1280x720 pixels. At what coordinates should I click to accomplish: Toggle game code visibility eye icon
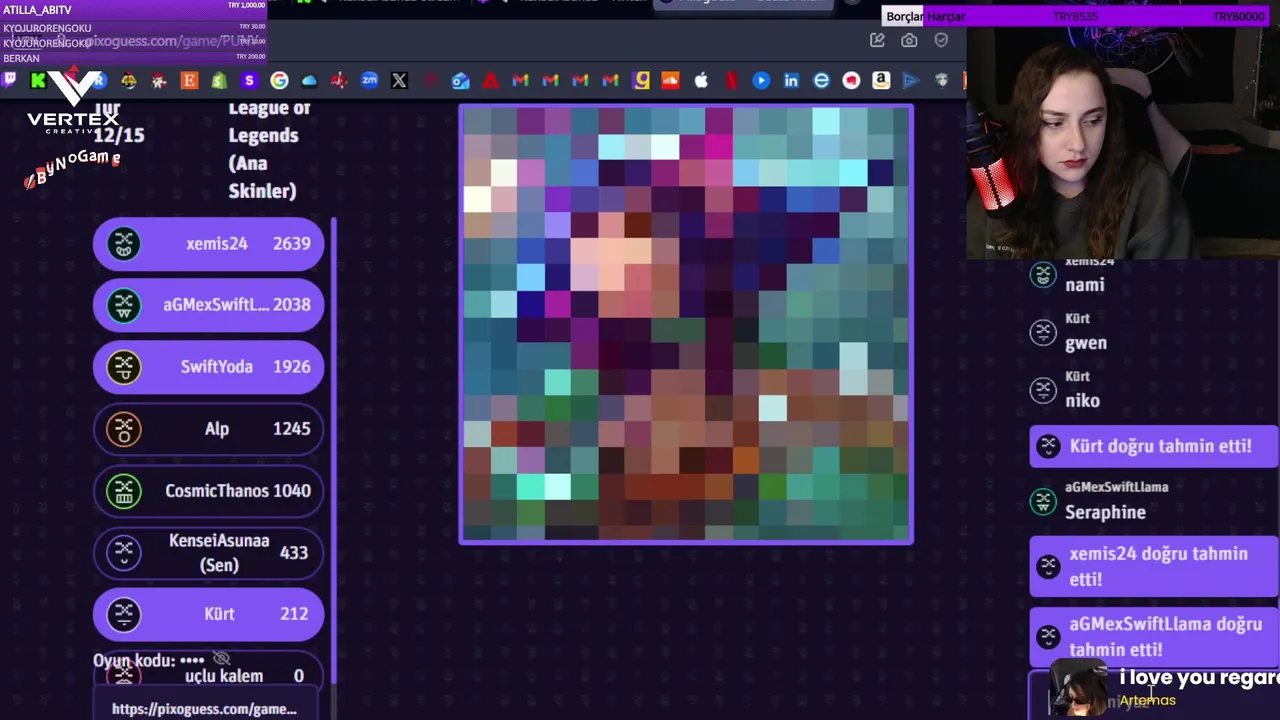click(x=221, y=659)
